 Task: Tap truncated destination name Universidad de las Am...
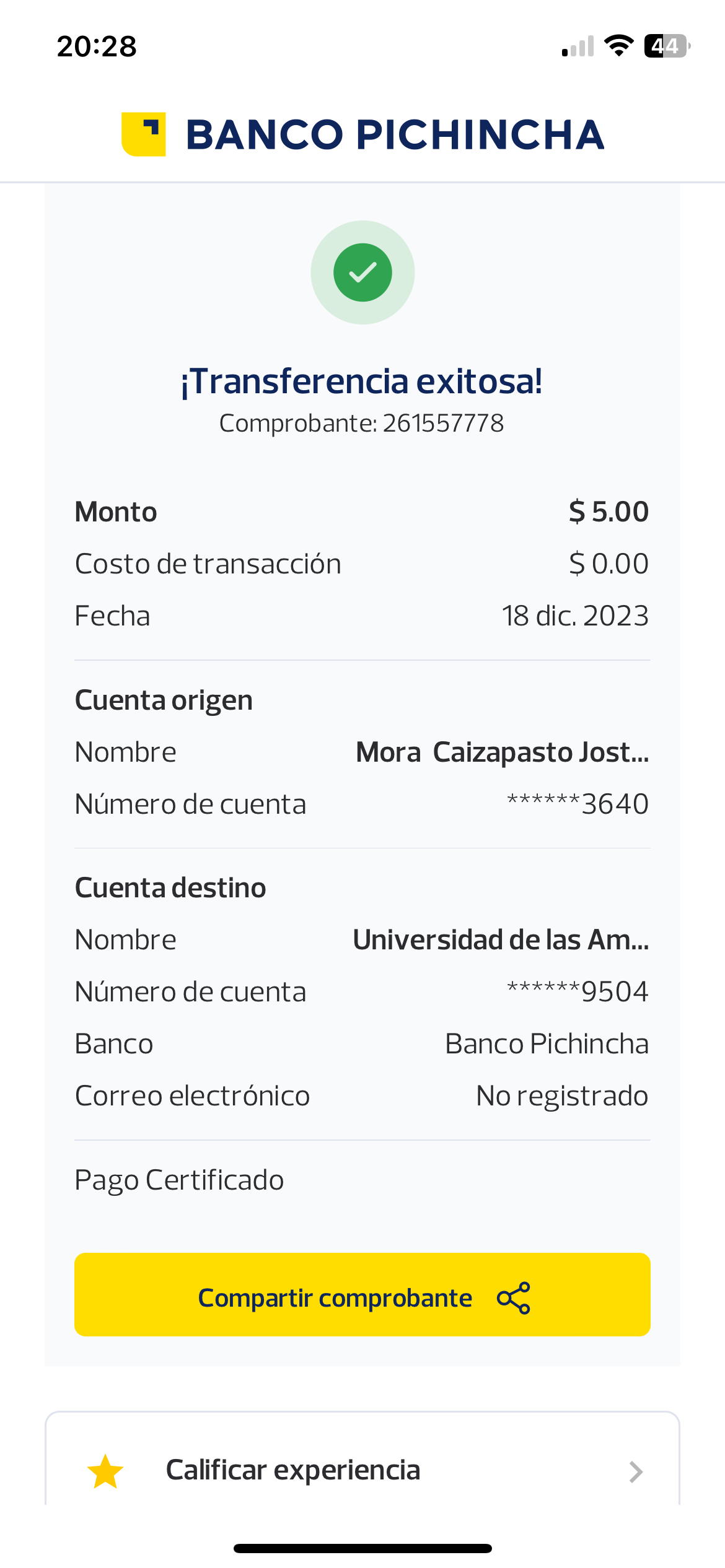click(x=501, y=940)
